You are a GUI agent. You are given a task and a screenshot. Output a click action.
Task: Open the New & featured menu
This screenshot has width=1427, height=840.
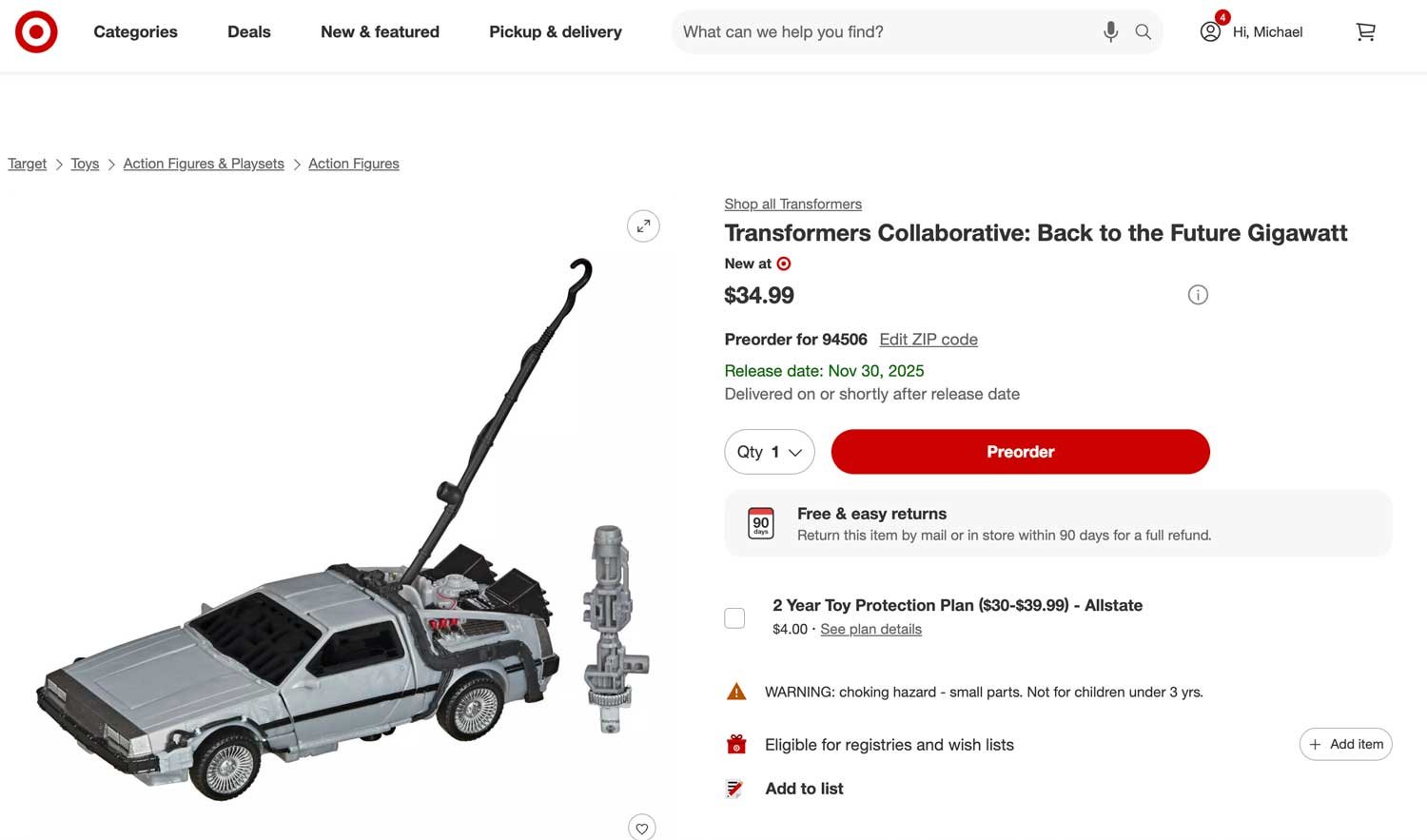(x=380, y=32)
